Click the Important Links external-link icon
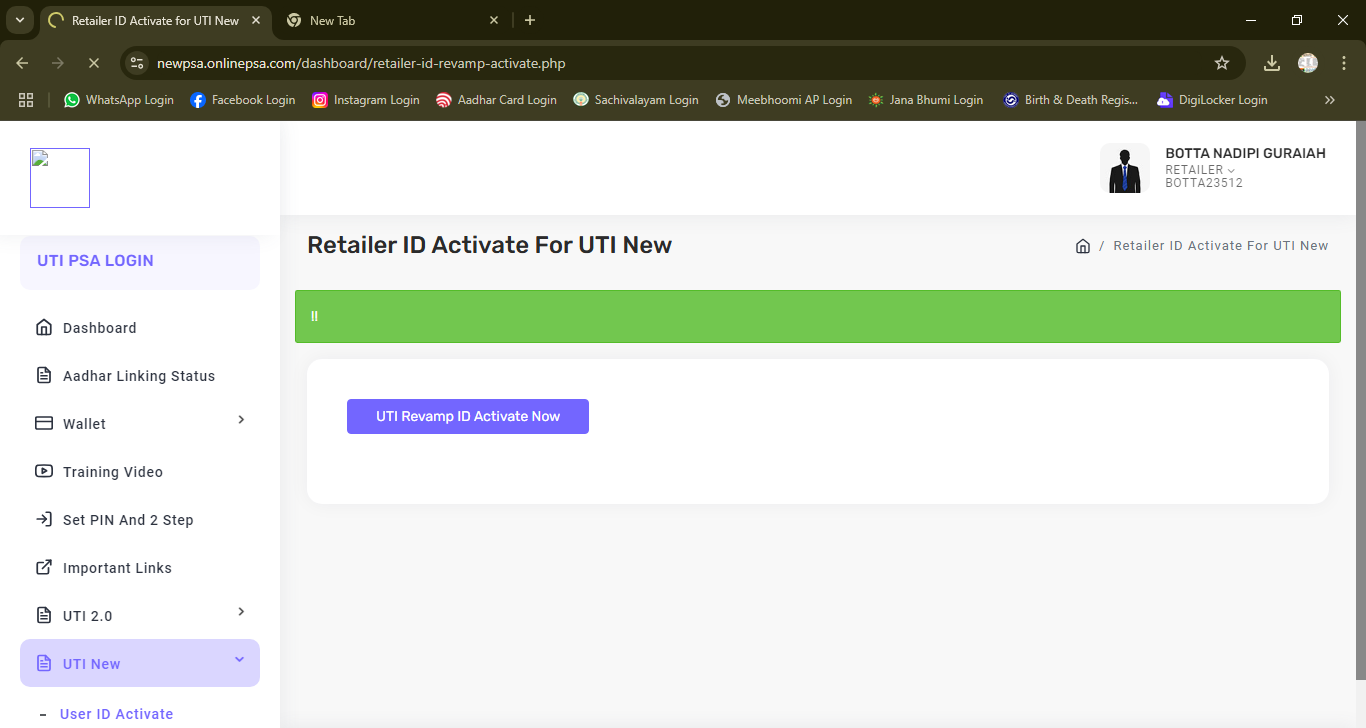Viewport: 1366px width, 728px height. pyautogui.click(x=44, y=567)
